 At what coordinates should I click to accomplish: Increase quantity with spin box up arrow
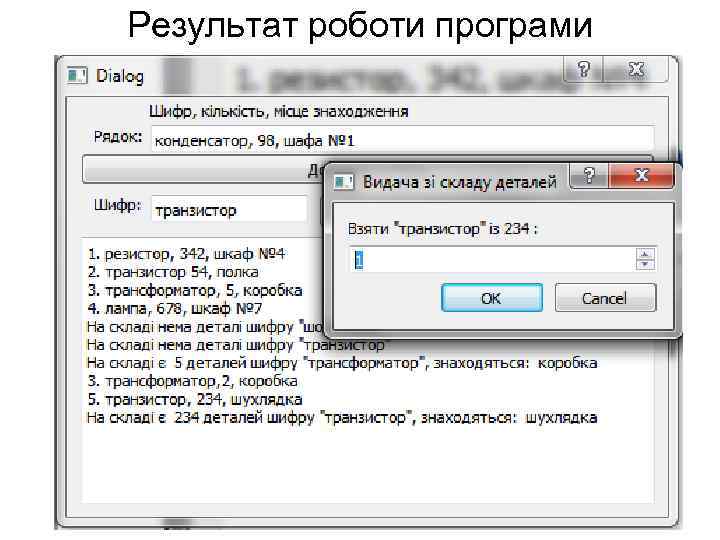[x=645, y=253]
